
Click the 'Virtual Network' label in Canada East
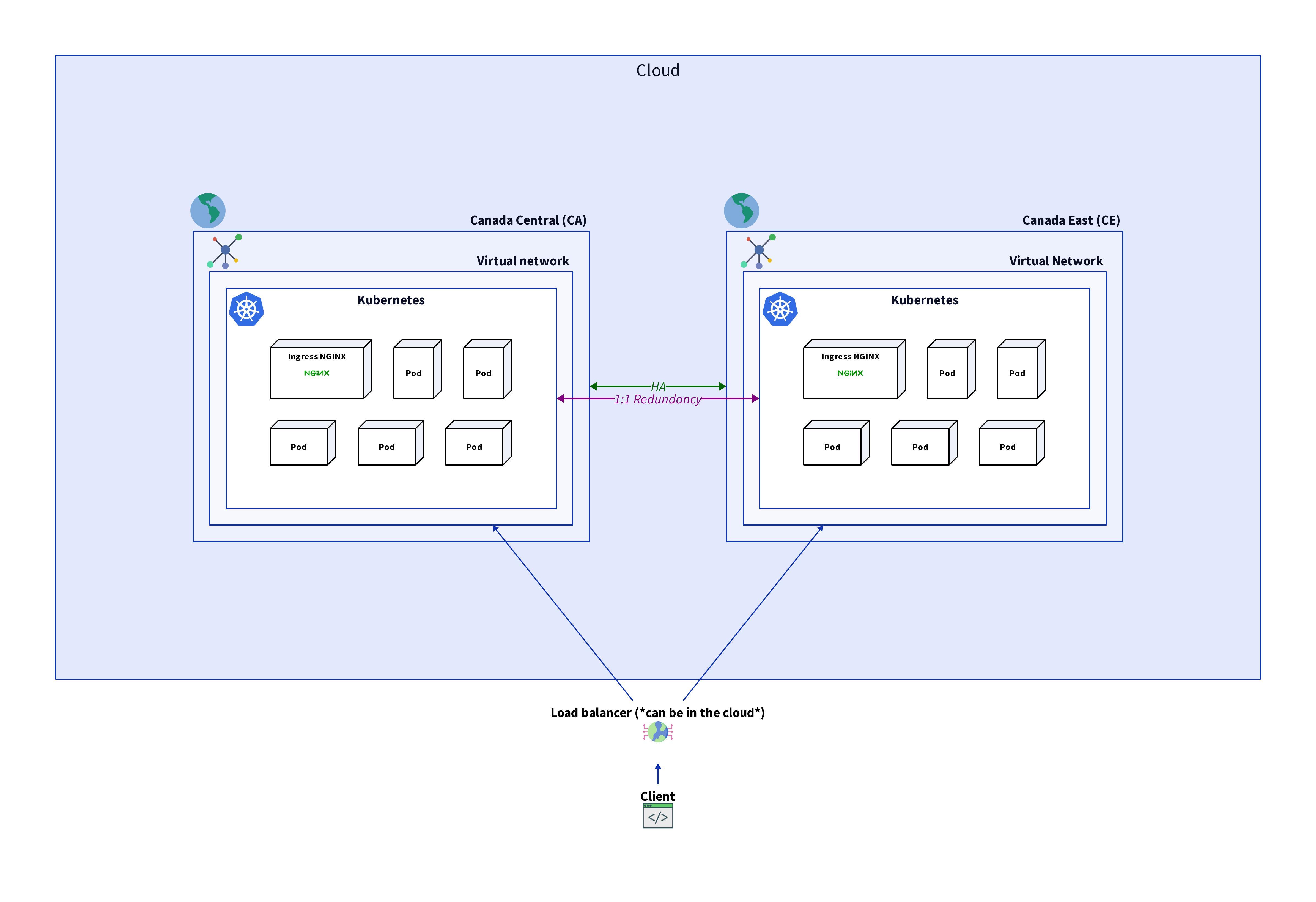tap(1055, 261)
